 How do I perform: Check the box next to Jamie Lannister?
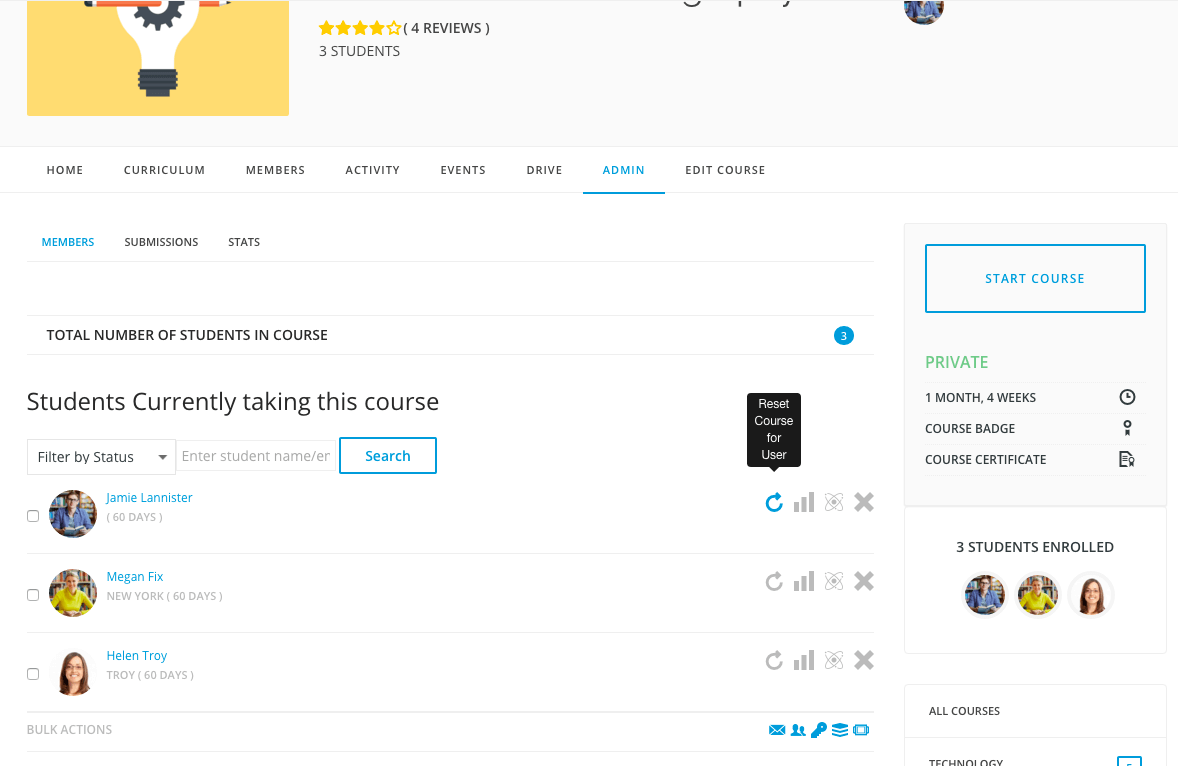(x=33, y=516)
